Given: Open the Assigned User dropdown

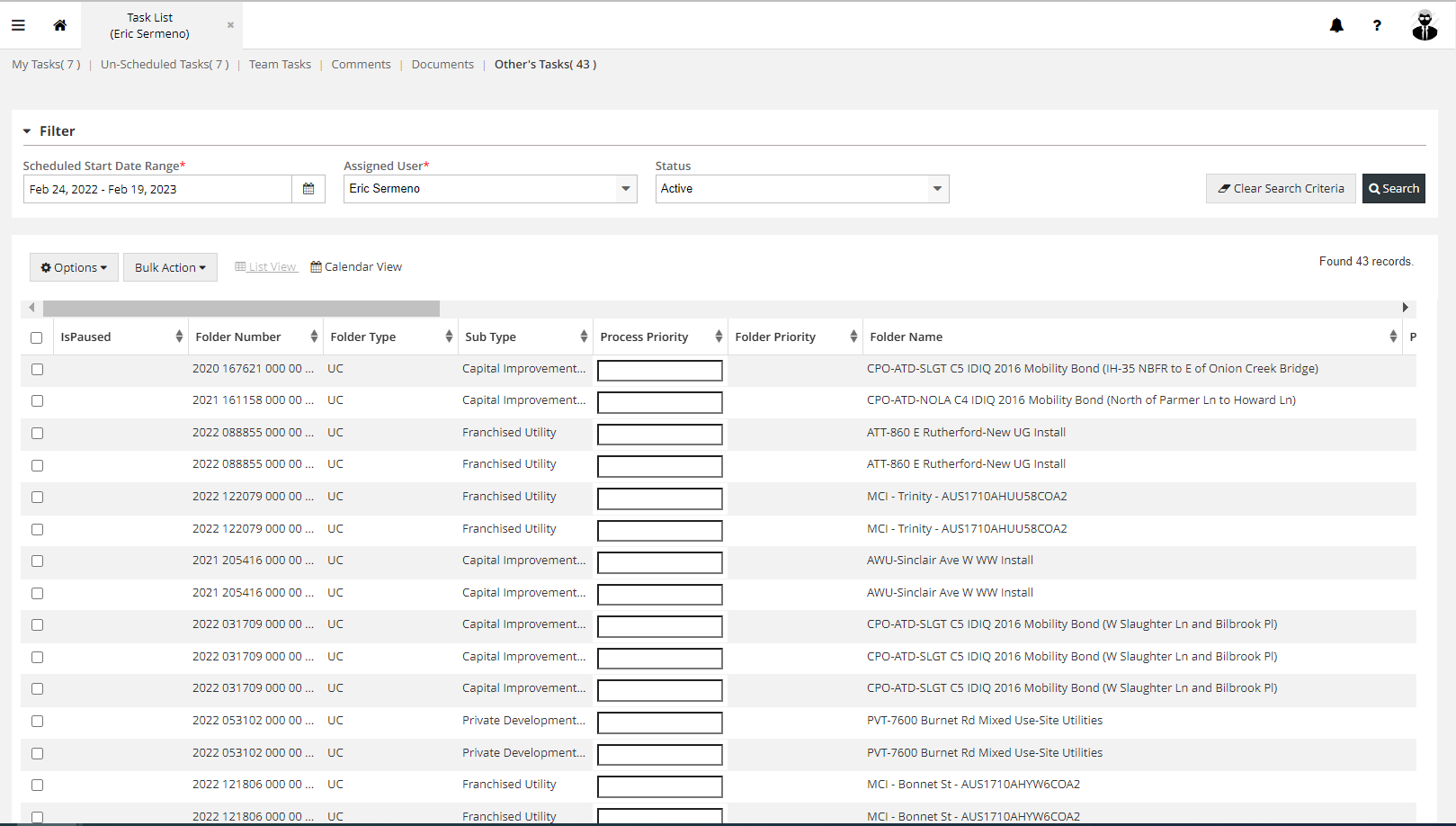Looking at the screenshot, I should click(625, 188).
